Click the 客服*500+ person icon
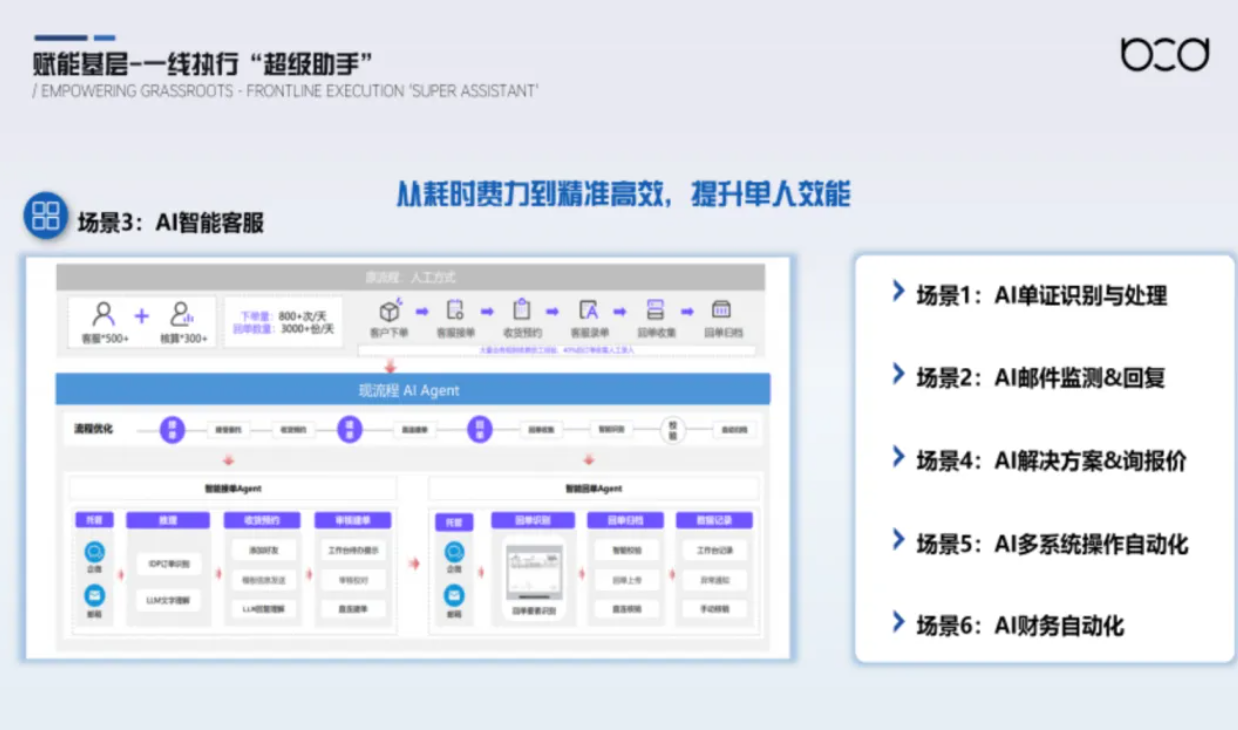Image resolution: width=1238 pixels, height=730 pixels. (104, 314)
